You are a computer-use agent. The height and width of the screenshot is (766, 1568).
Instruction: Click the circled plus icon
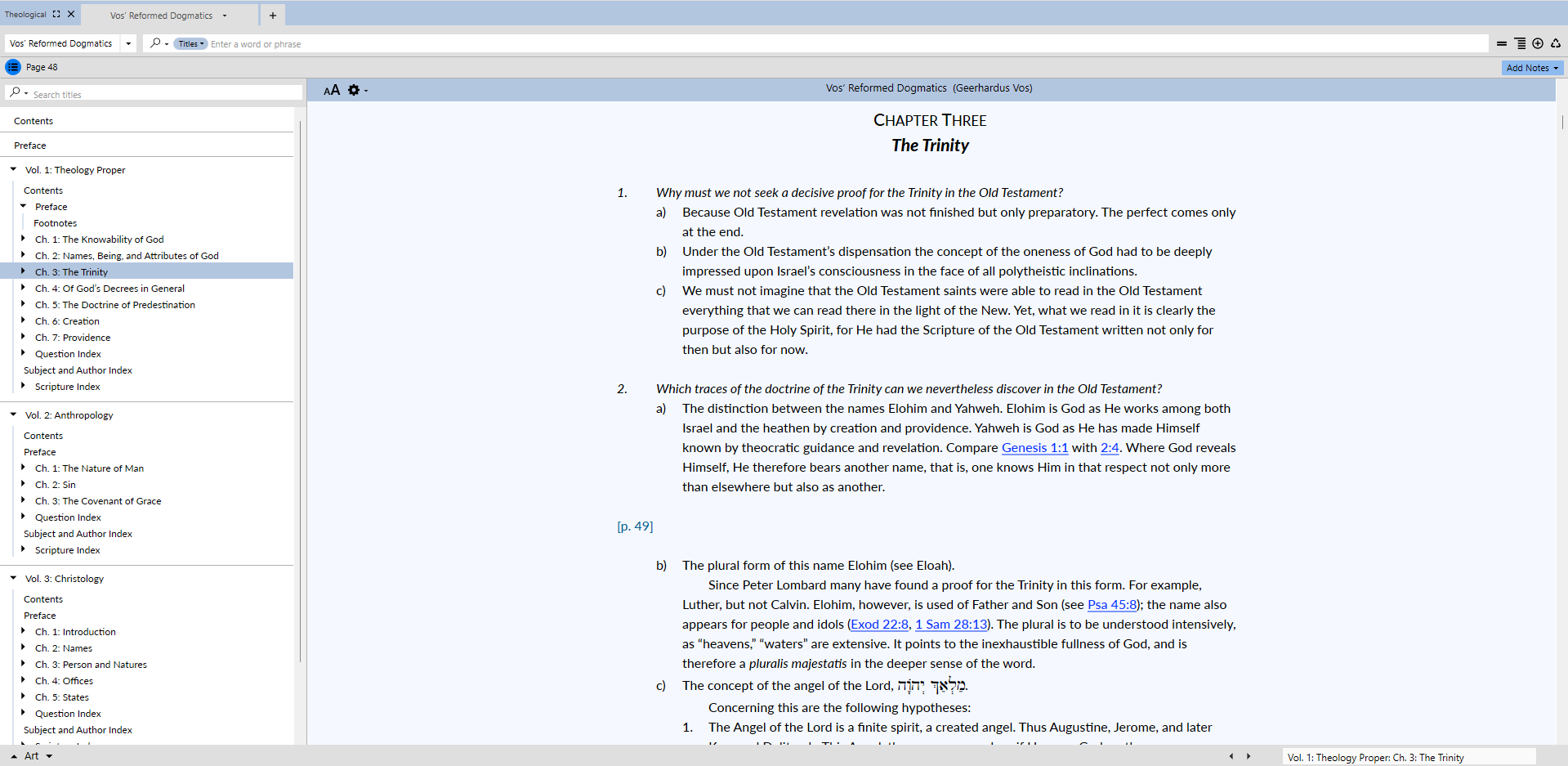(1538, 43)
